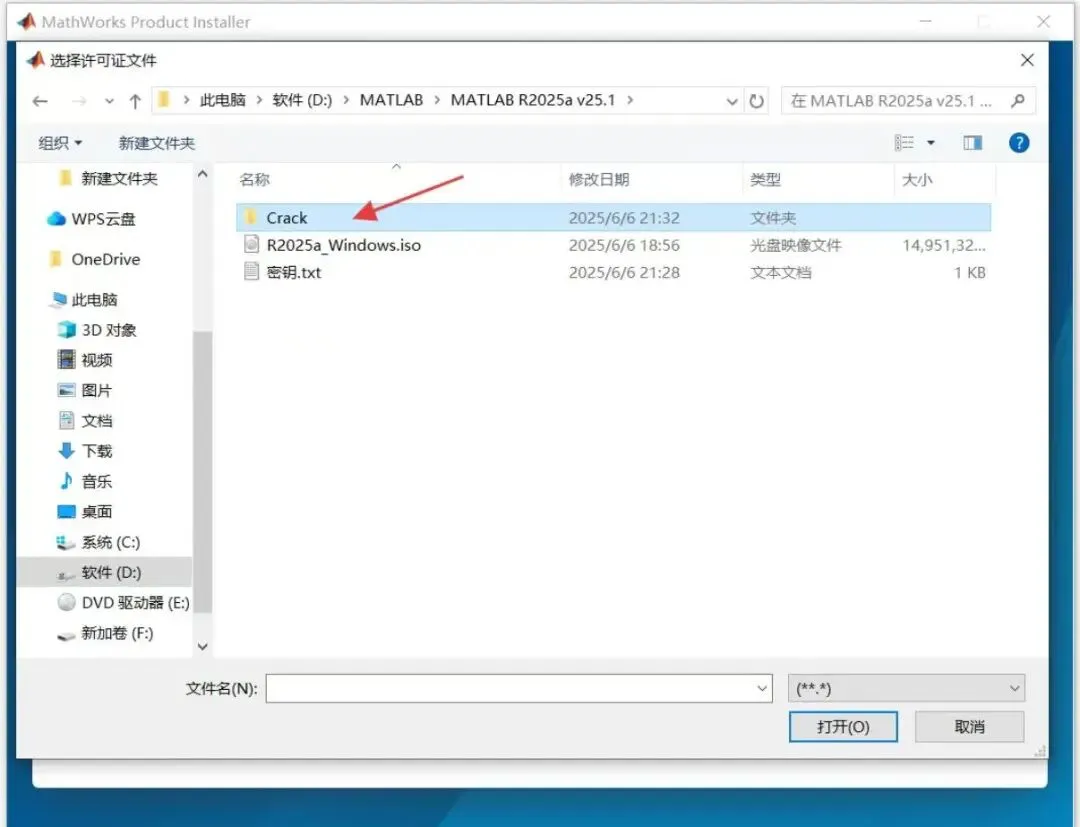Select MATLAB R2025a v25.1 breadcrumb
The height and width of the screenshot is (827, 1080).
(x=532, y=100)
